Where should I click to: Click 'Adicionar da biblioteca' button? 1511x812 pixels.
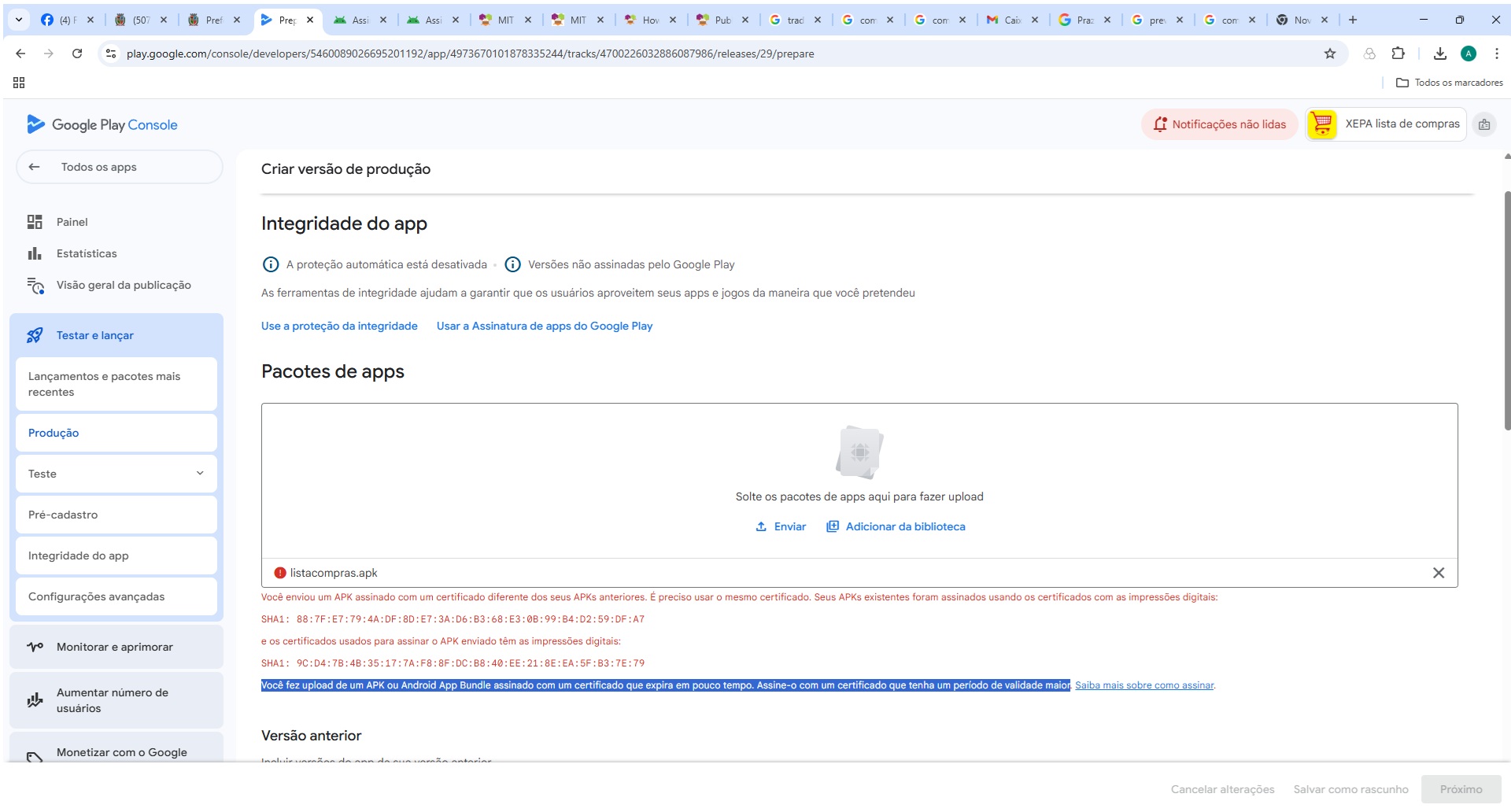pos(896,526)
